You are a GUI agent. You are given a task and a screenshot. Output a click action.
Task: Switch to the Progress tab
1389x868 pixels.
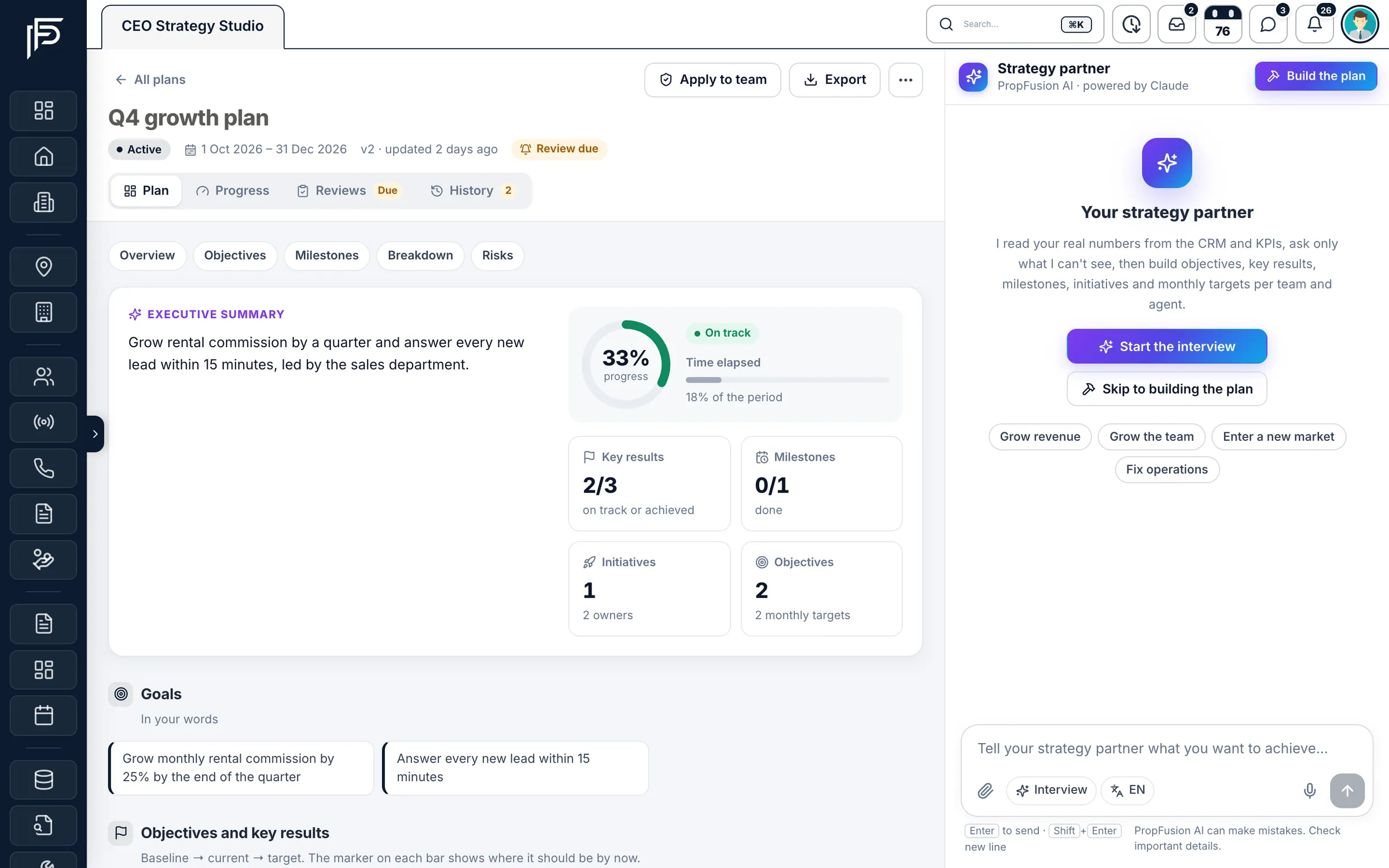coord(233,191)
